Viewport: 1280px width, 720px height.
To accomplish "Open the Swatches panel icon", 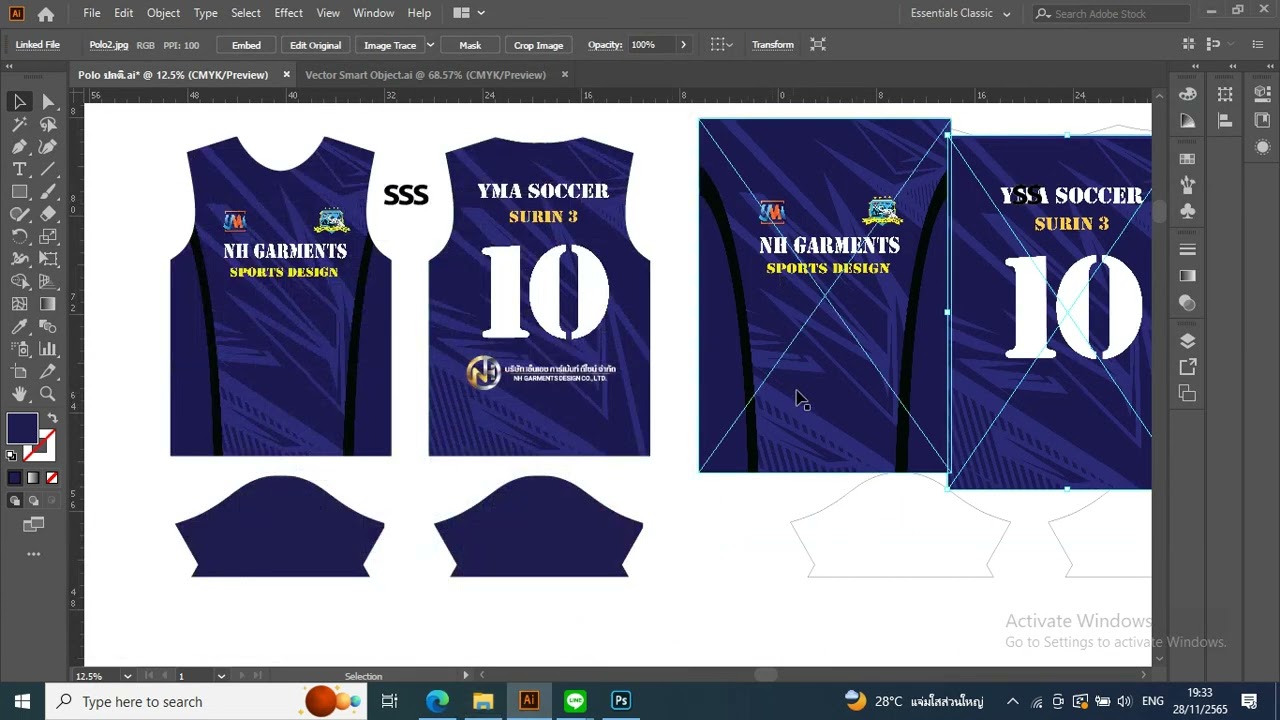I will coord(1188,159).
